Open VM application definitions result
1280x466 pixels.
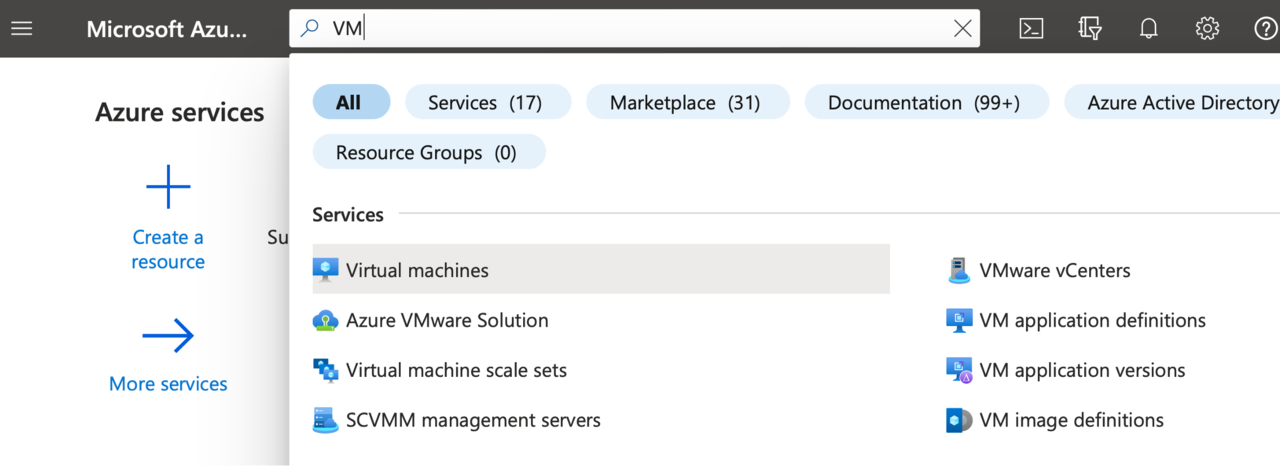(1092, 320)
